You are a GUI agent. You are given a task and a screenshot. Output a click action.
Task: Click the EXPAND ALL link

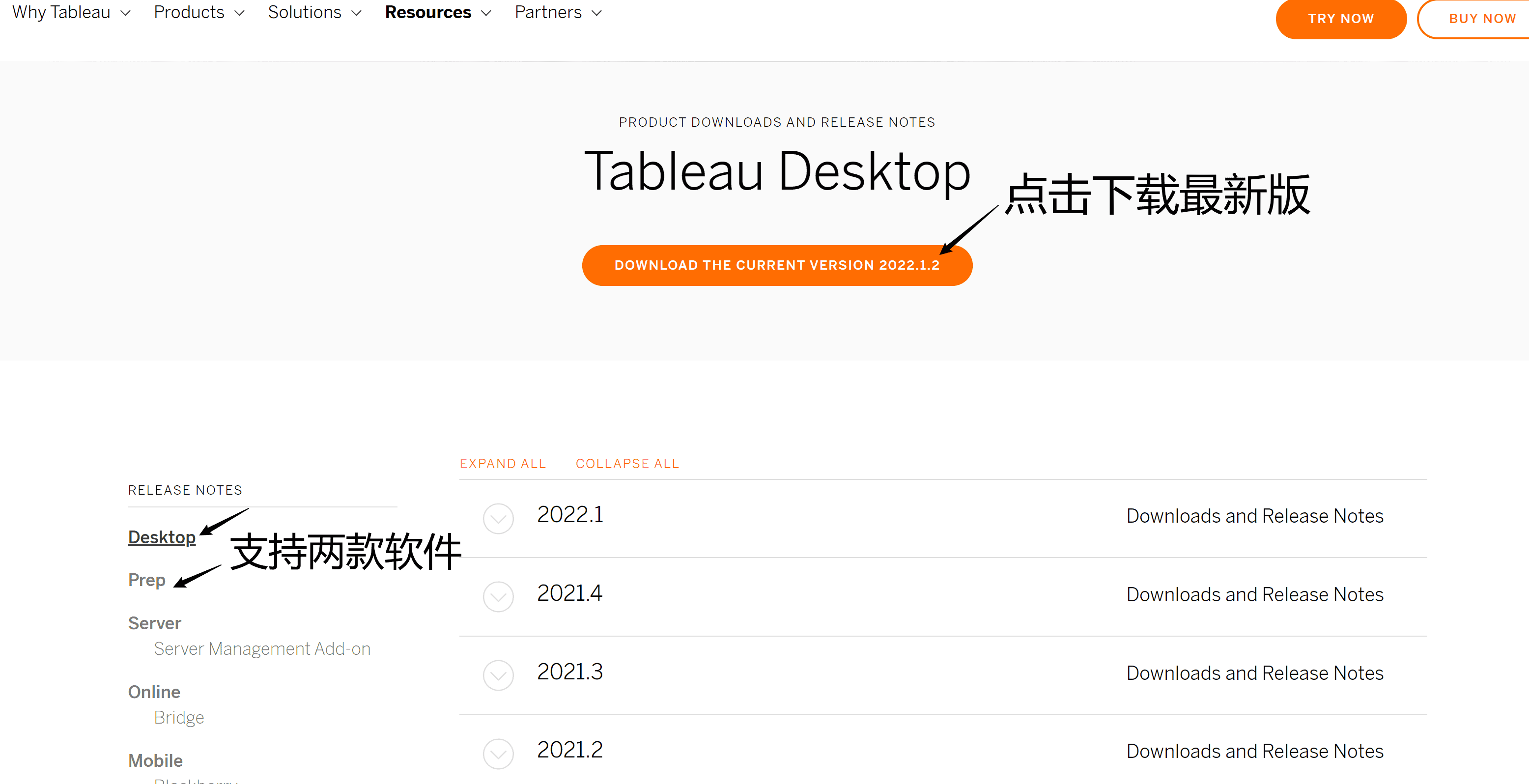click(502, 464)
